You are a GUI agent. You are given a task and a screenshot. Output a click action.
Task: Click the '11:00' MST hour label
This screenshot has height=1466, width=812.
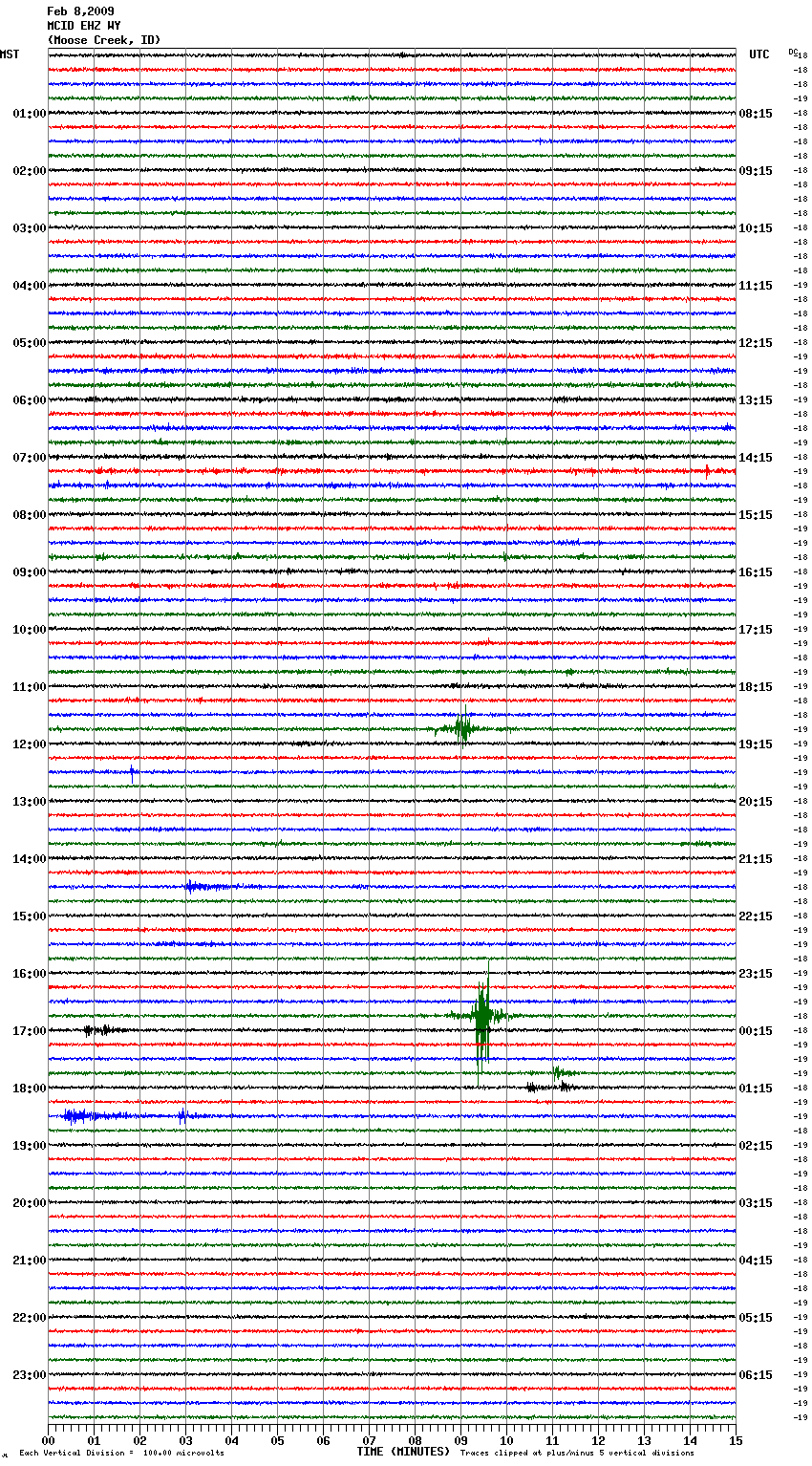[x=30, y=687]
